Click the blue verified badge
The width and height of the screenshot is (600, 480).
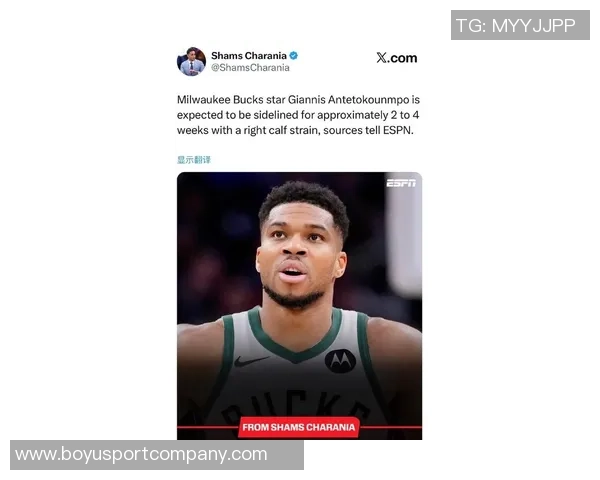[293, 56]
